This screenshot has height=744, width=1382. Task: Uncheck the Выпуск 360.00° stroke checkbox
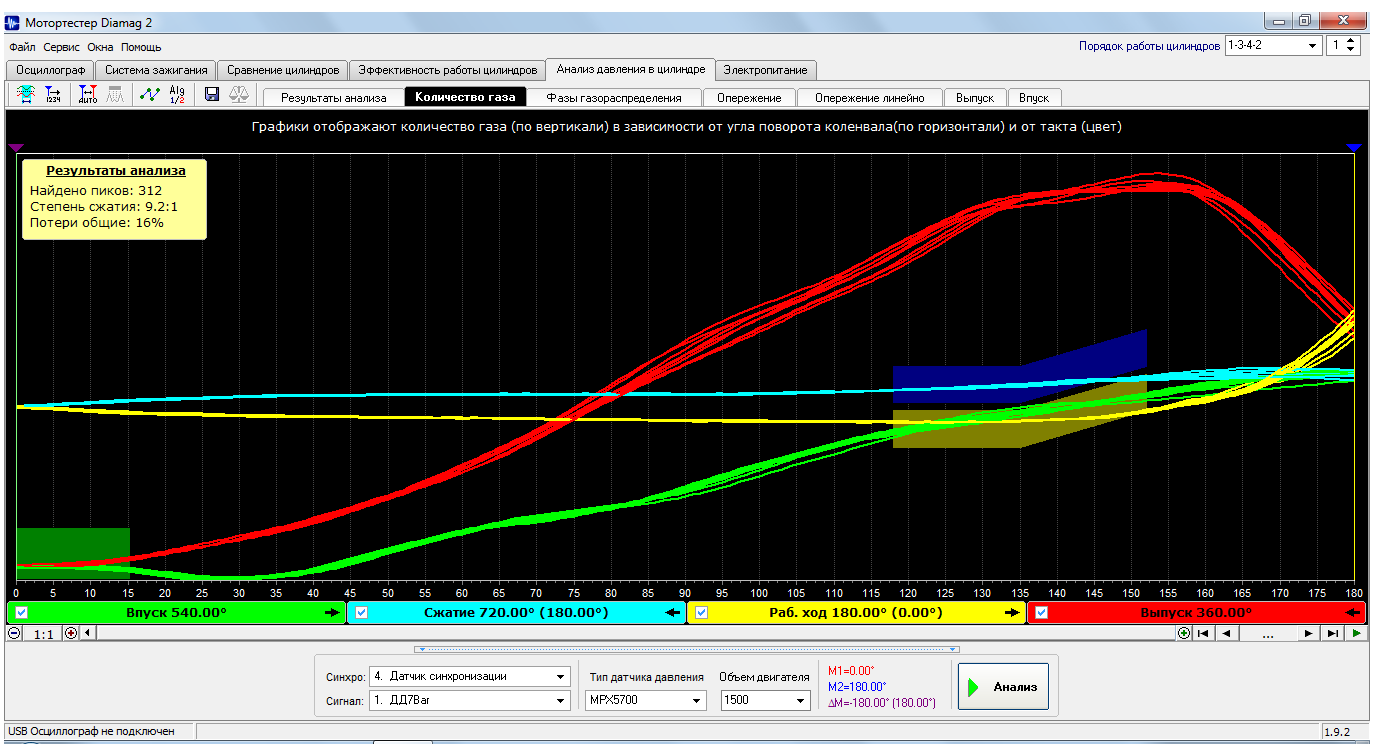coord(1042,613)
